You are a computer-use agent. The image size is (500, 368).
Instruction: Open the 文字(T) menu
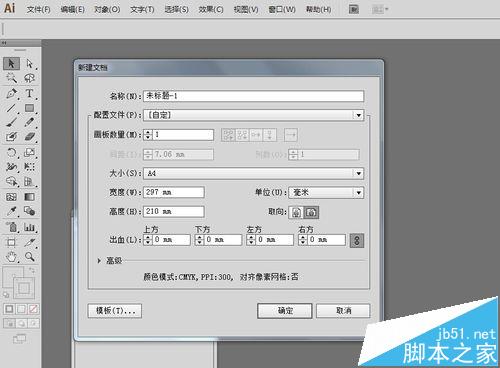[x=142, y=9]
